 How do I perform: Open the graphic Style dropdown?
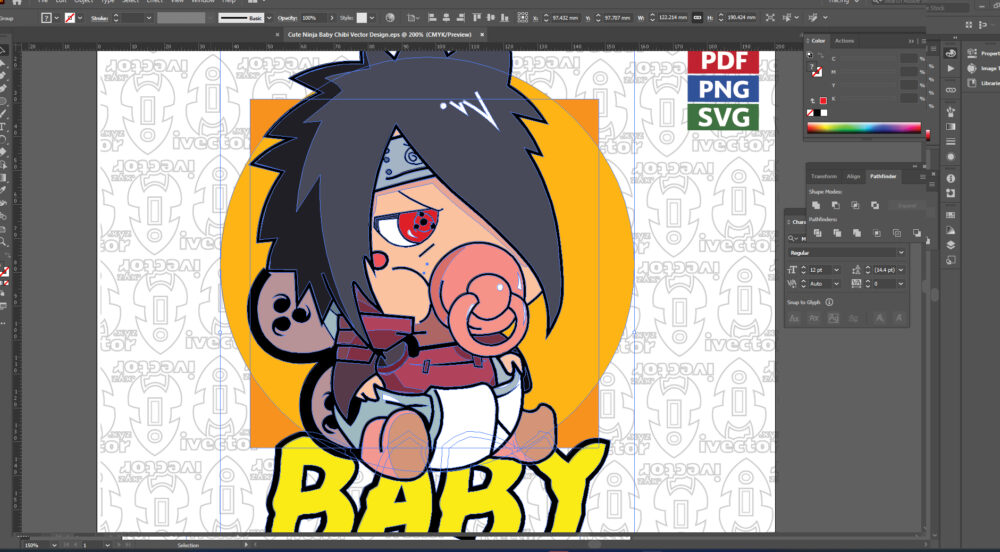[x=372, y=18]
